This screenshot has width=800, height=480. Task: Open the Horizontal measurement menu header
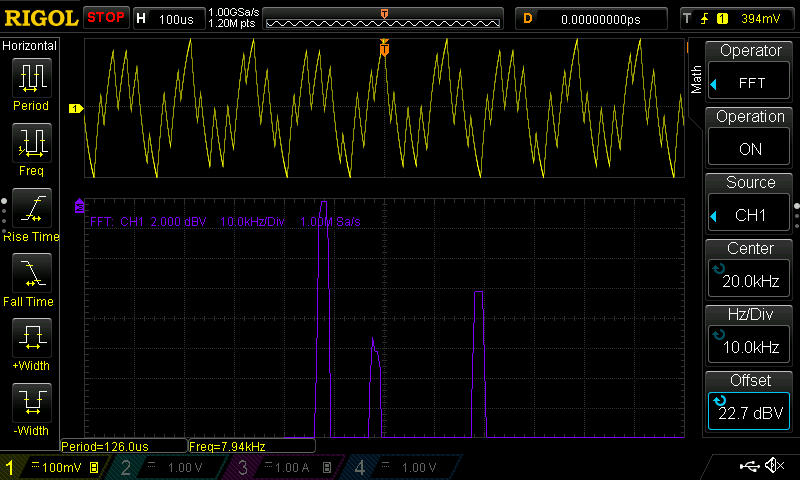coord(30,46)
